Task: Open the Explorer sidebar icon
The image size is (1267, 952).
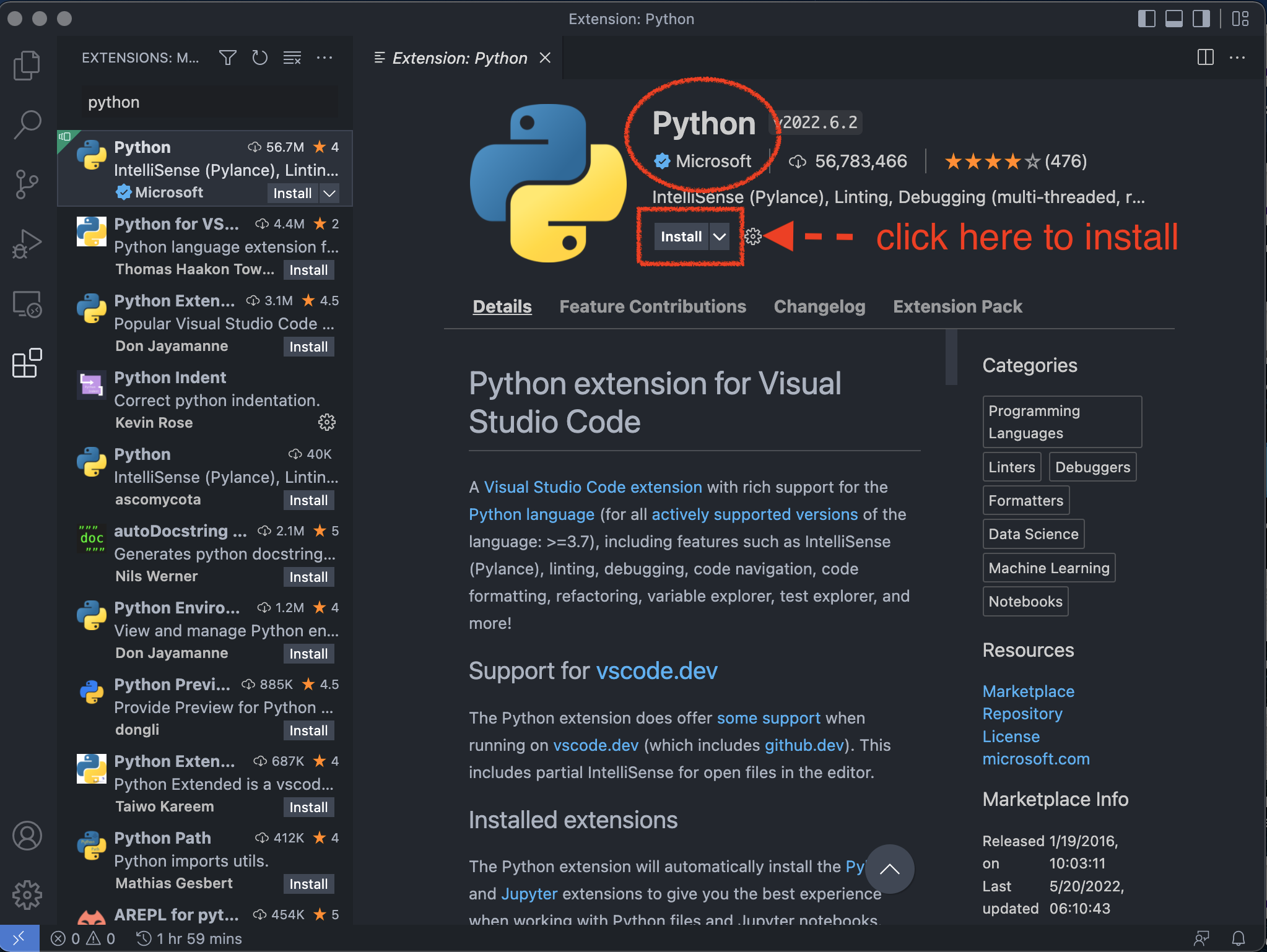Action: tap(27, 64)
